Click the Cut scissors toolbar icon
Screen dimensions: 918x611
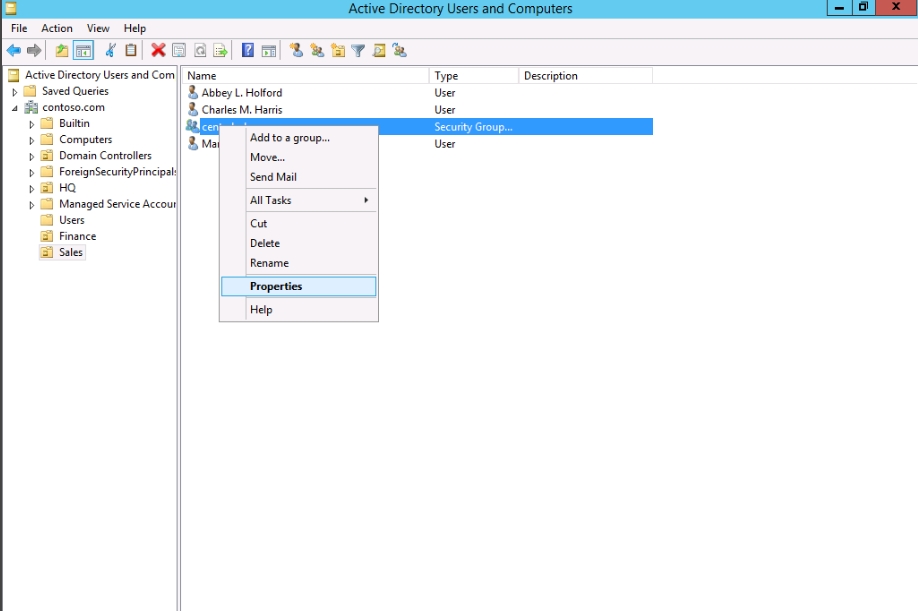110,50
